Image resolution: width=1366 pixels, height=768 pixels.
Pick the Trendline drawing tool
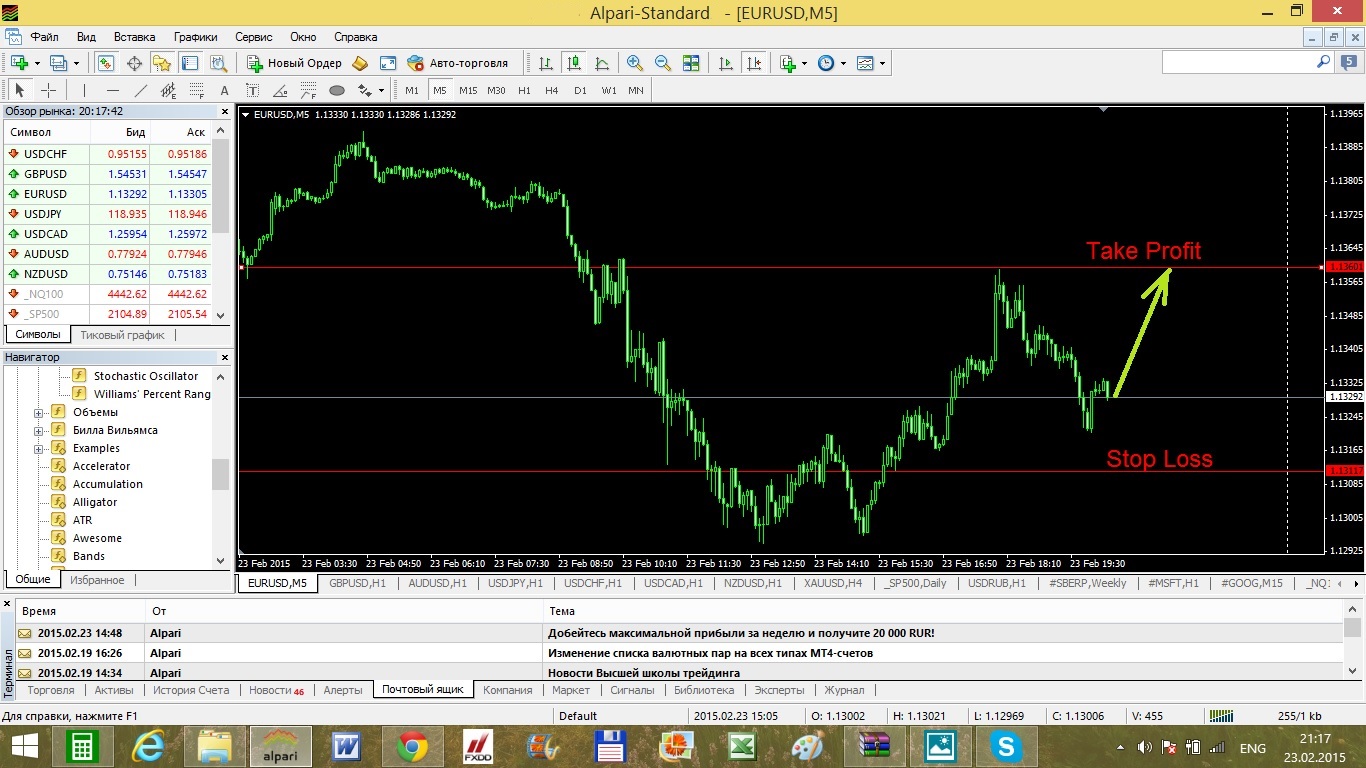[141, 90]
